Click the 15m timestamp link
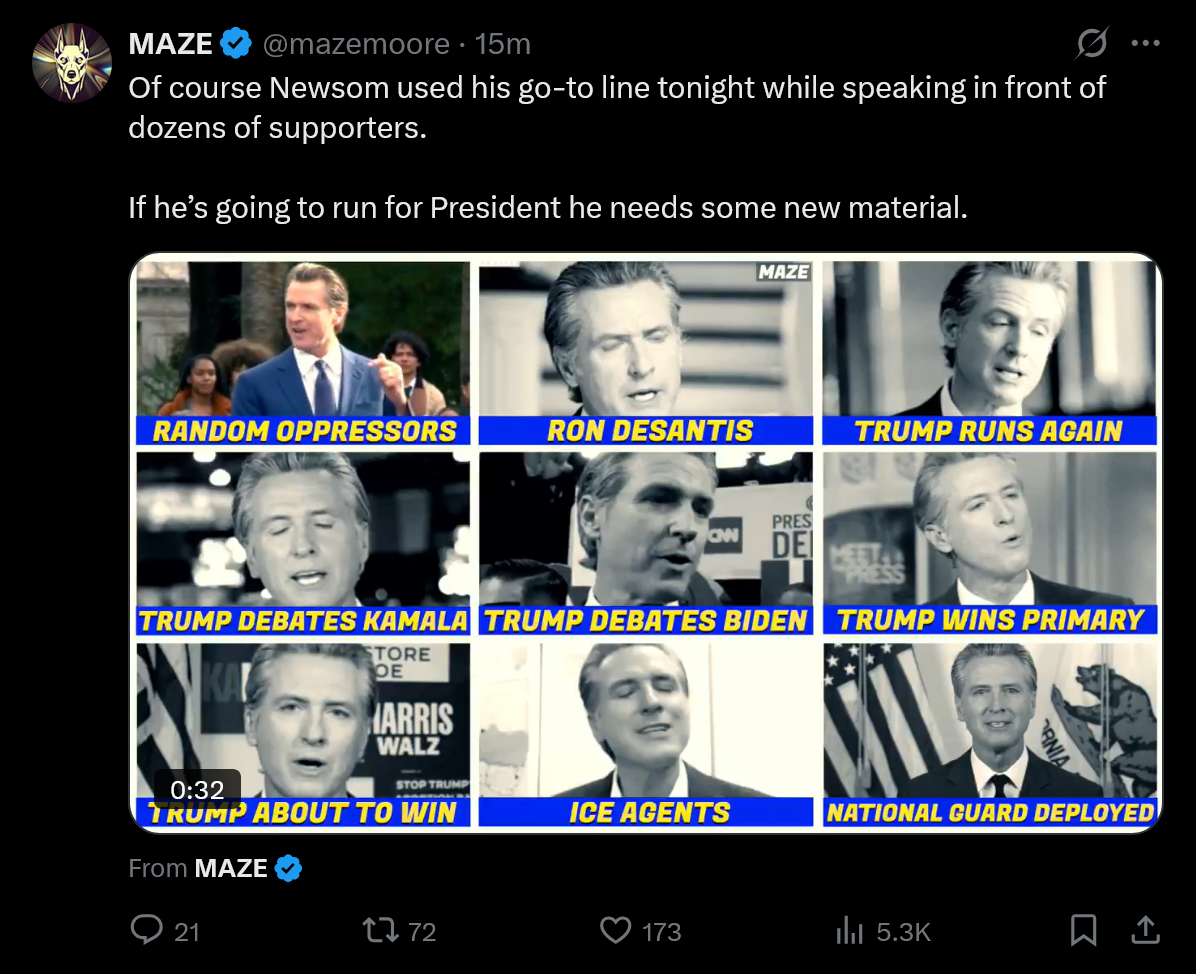 (503, 44)
